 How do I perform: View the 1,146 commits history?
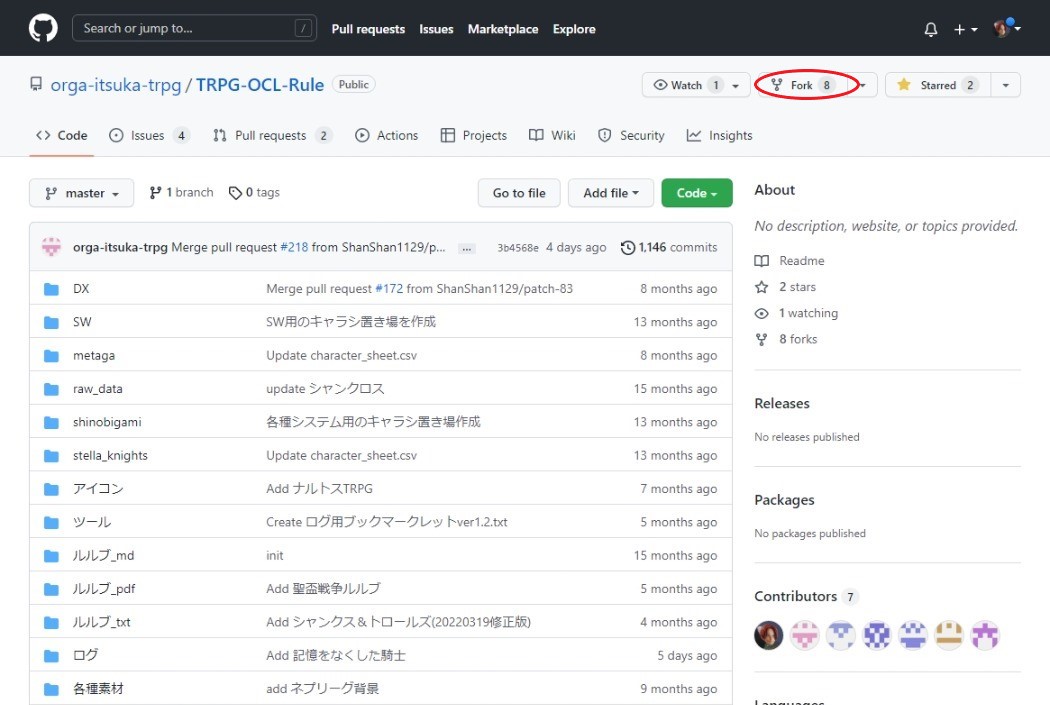tap(669, 247)
